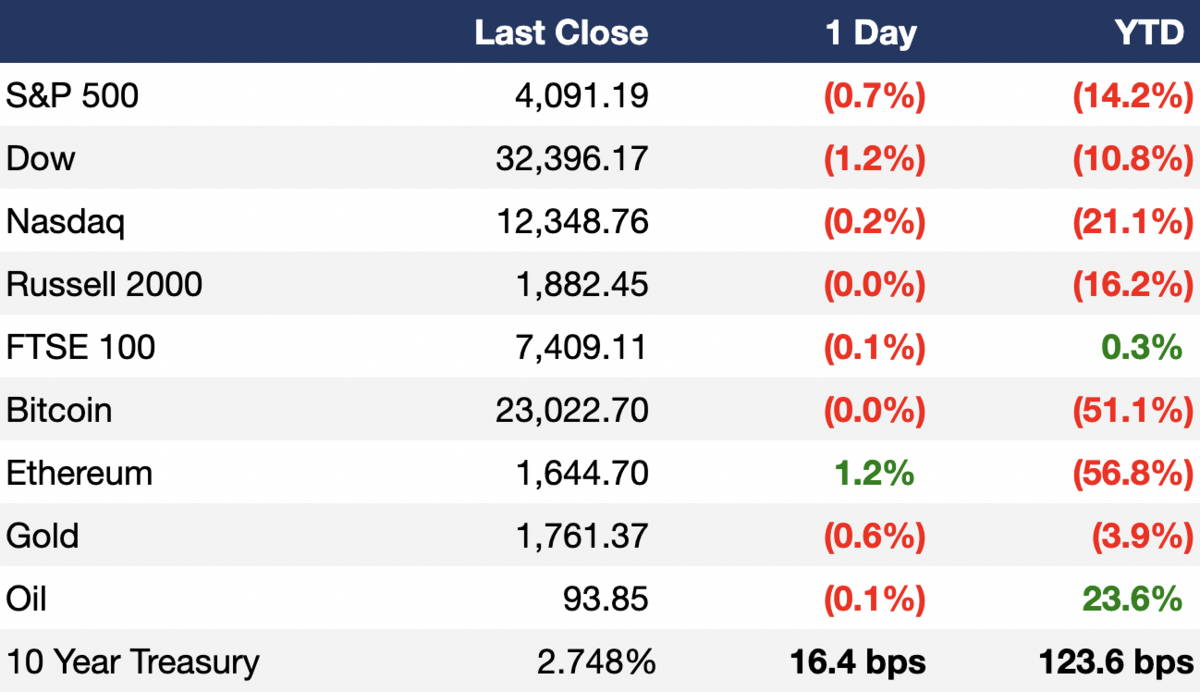Select the Ethereum row label
Screen dimensions: 1200x692
click(80, 473)
